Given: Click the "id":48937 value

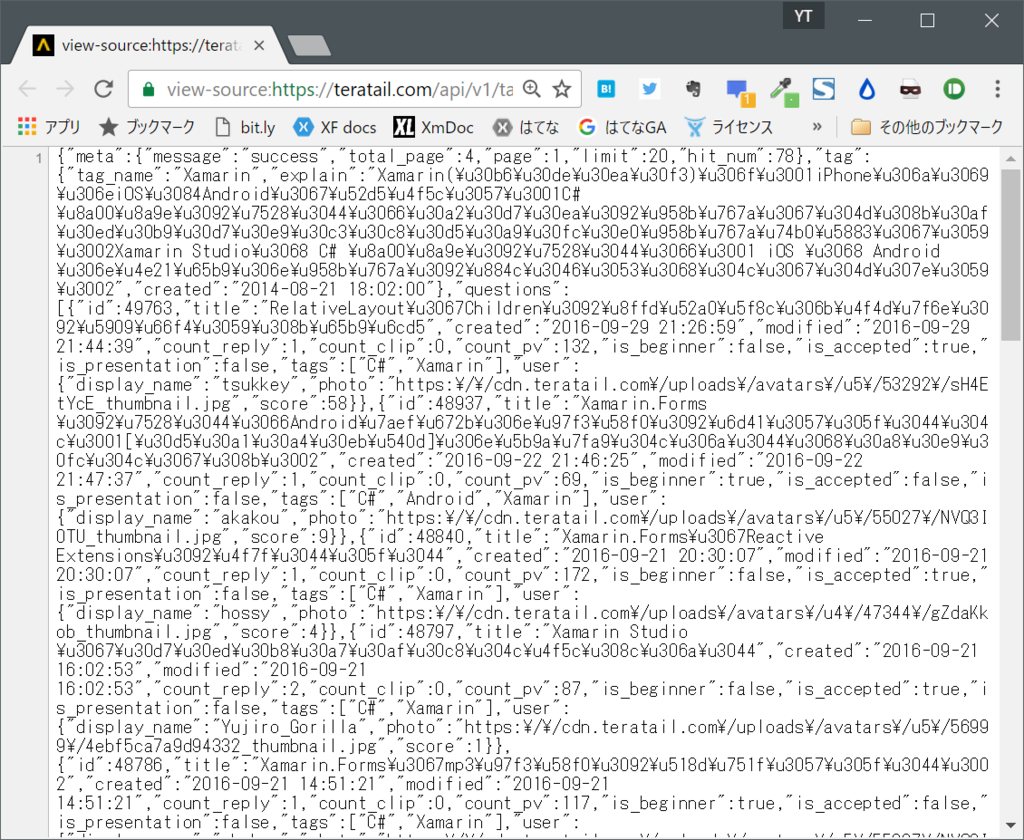Looking at the screenshot, I should 432,404.
